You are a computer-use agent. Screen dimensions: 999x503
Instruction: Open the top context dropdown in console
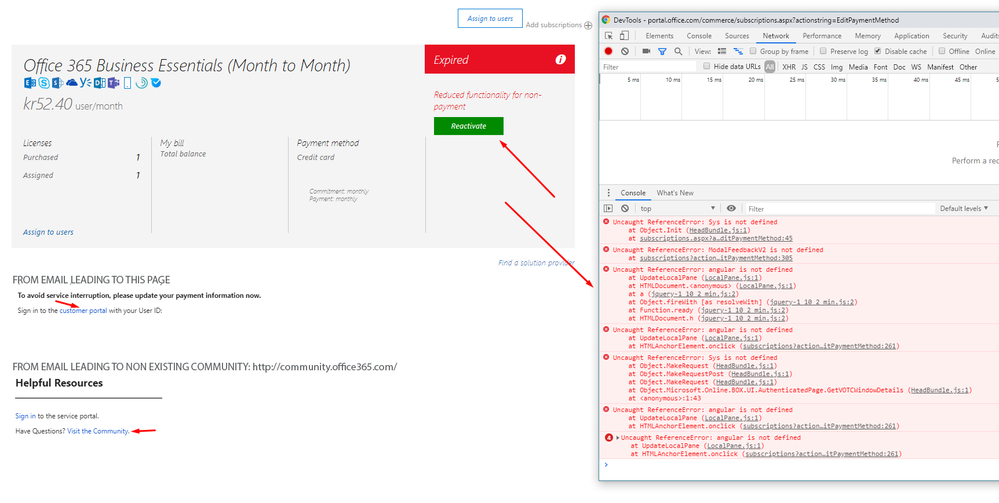click(x=677, y=208)
